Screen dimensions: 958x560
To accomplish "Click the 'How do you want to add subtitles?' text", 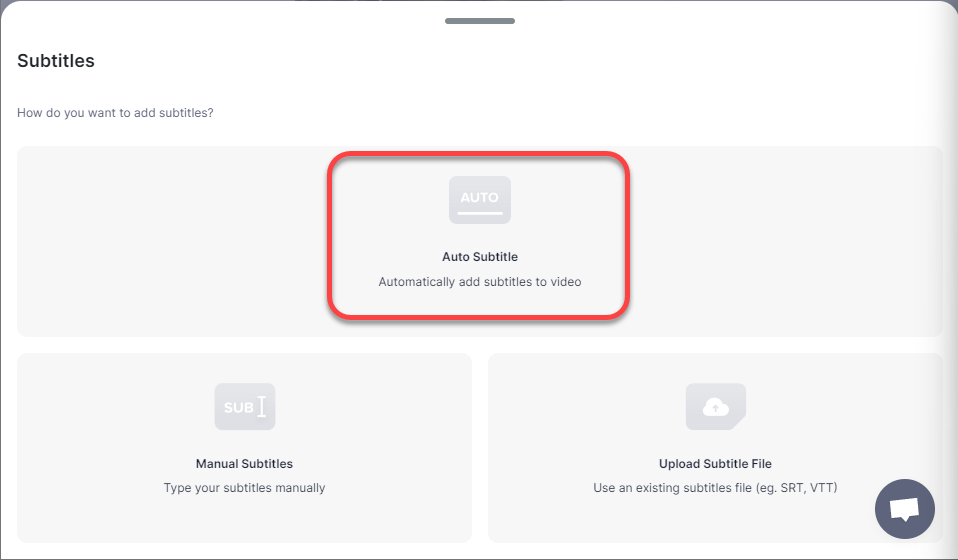I will pos(115,113).
